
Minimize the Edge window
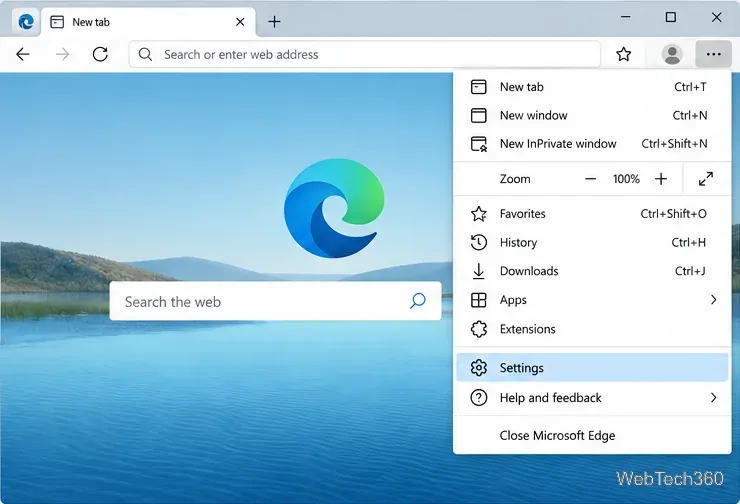pos(625,17)
